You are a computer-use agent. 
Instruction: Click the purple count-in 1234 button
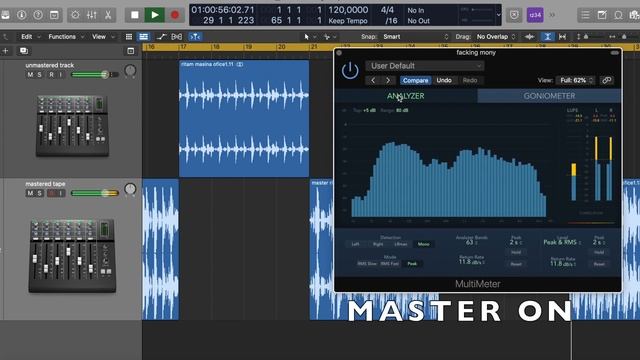(x=535, y=15)
